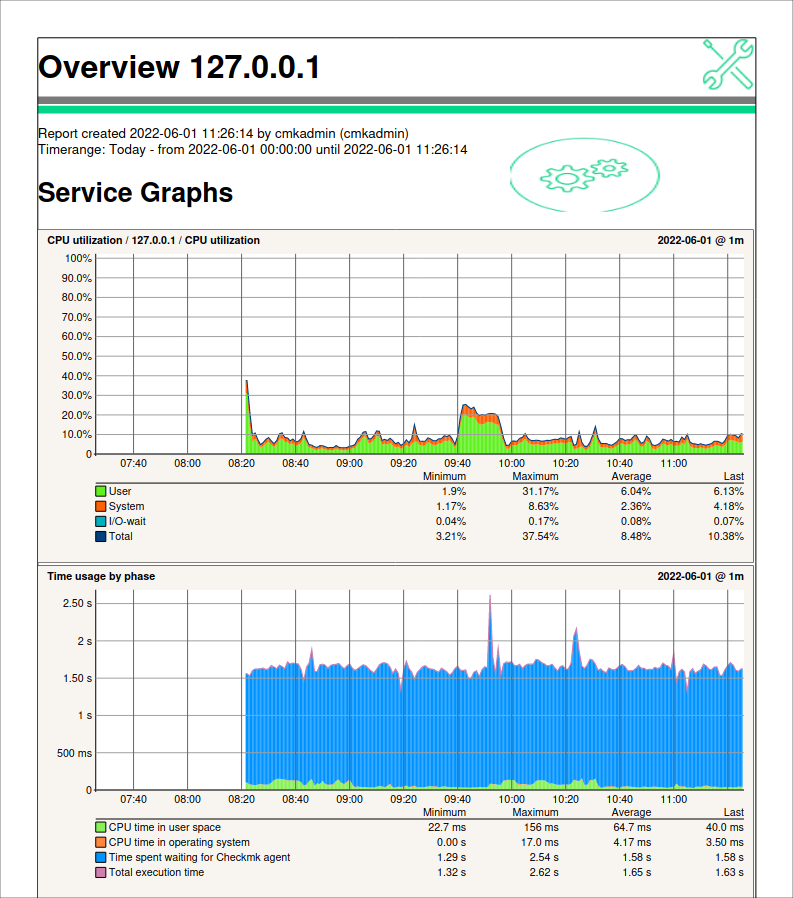793x898 pixels.
Task: Click the green User legend swatch
Action: click(101, 492)
